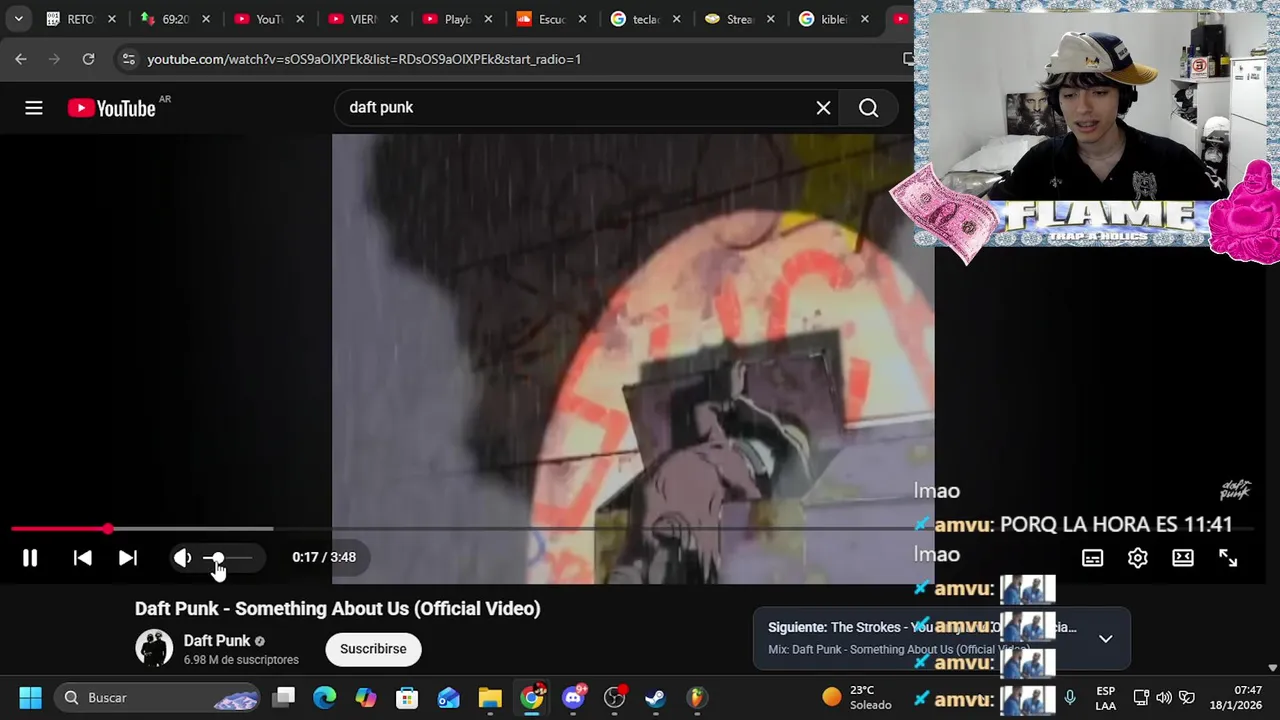Open Discord from the taskbar
Image resolution: width=1280 pixels, height=720 pixels.
pos(573,698)
